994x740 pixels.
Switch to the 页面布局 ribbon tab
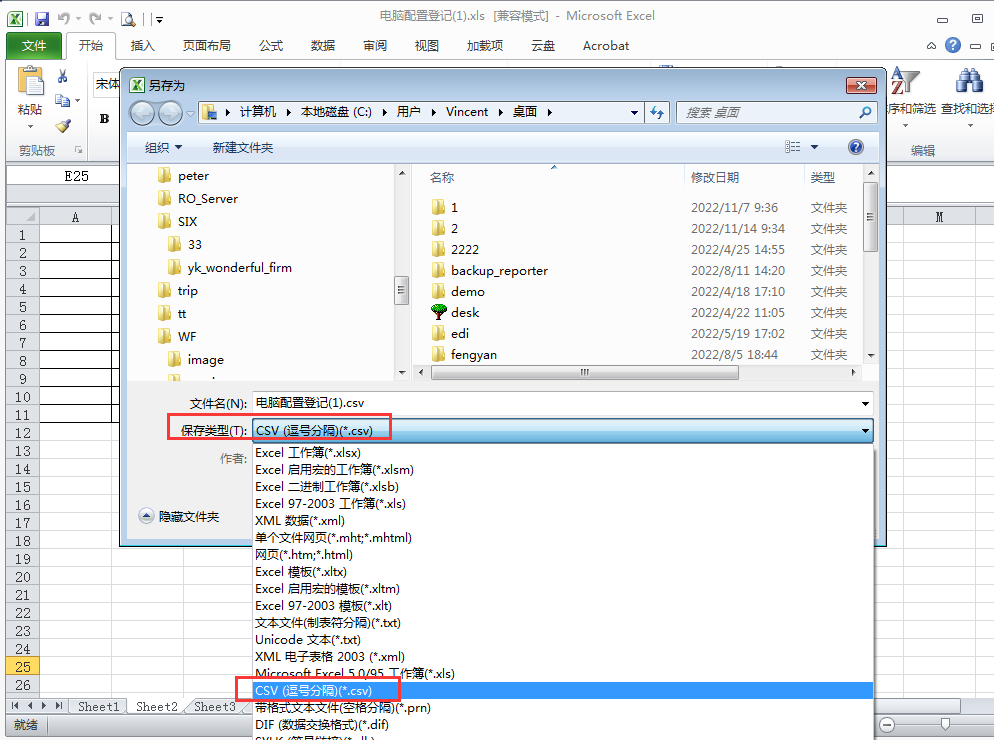[207, 46]
